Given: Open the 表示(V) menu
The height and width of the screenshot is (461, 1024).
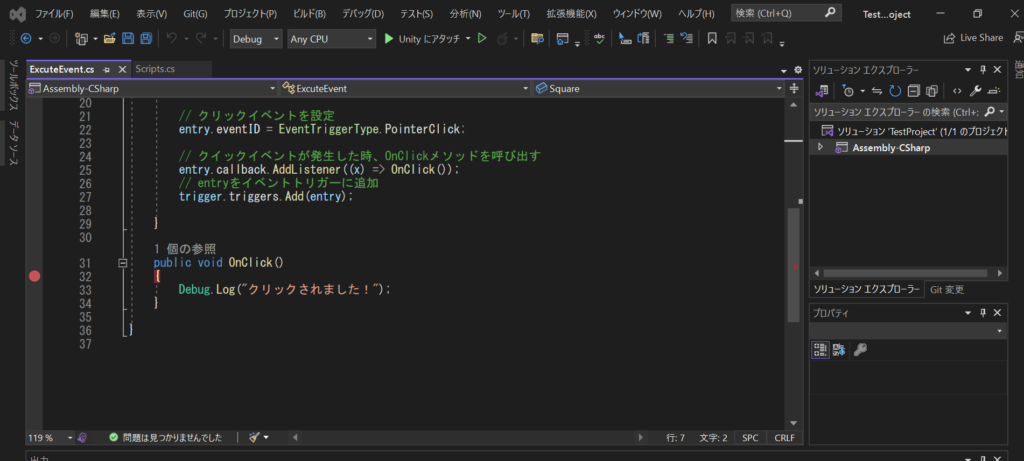Looking at the screenshot, I should (152, 14).
